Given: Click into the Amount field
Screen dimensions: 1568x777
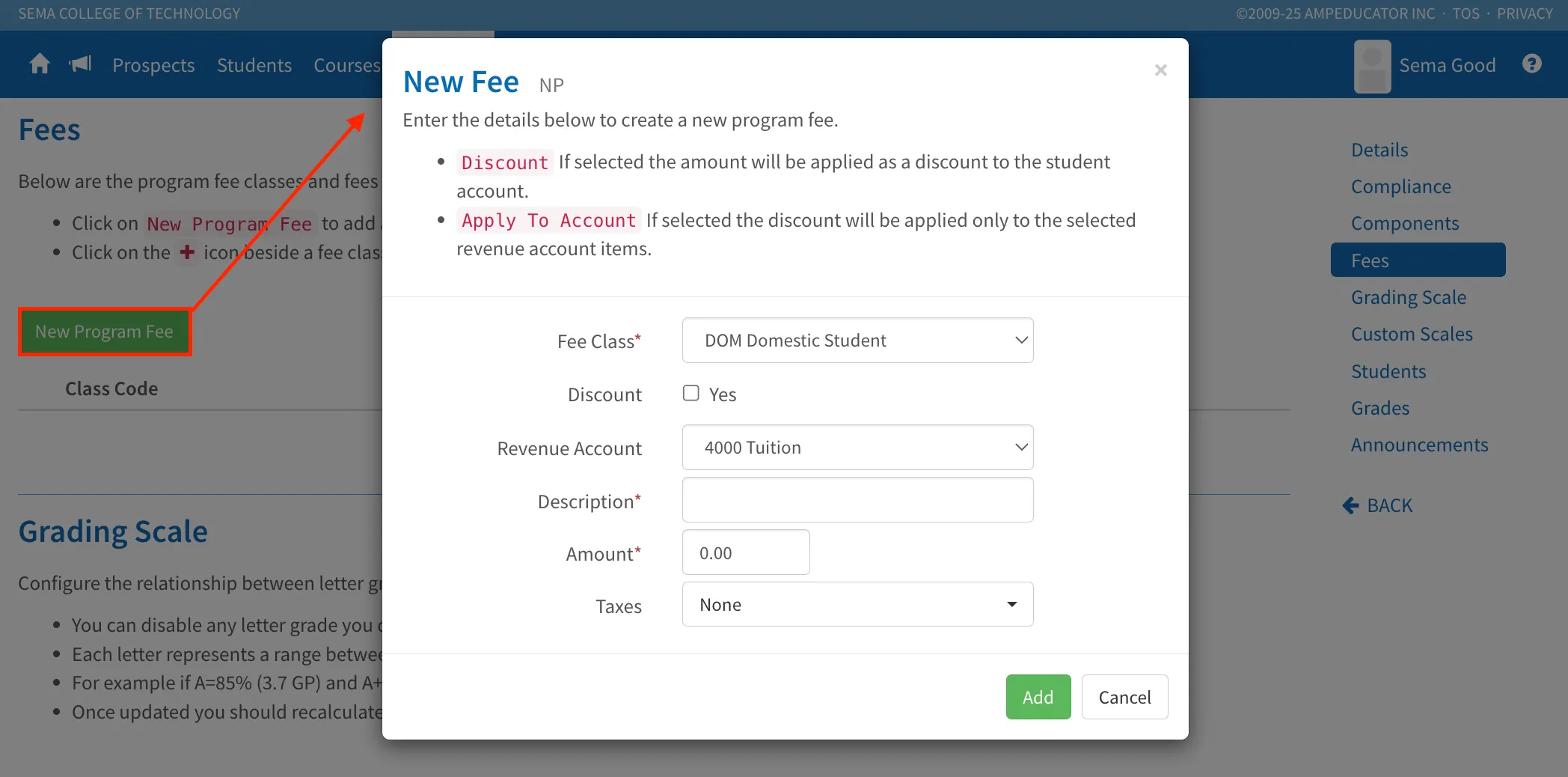Looking at the screenshot, I should (x=746, y=552).
